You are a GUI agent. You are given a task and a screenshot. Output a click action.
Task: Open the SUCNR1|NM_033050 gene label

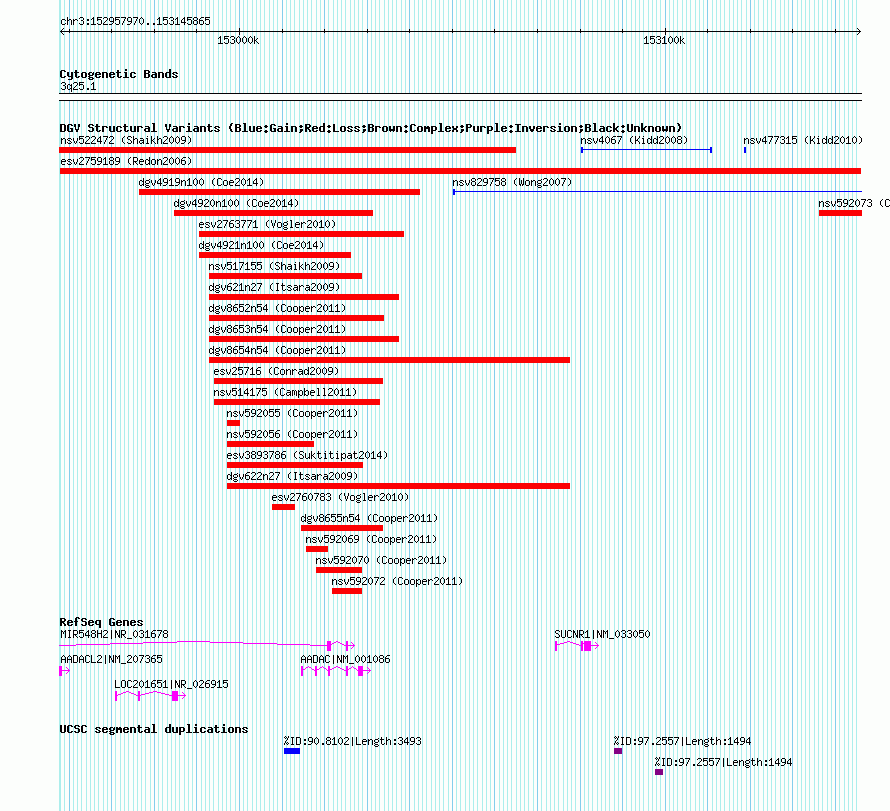[x=602, y=634]
